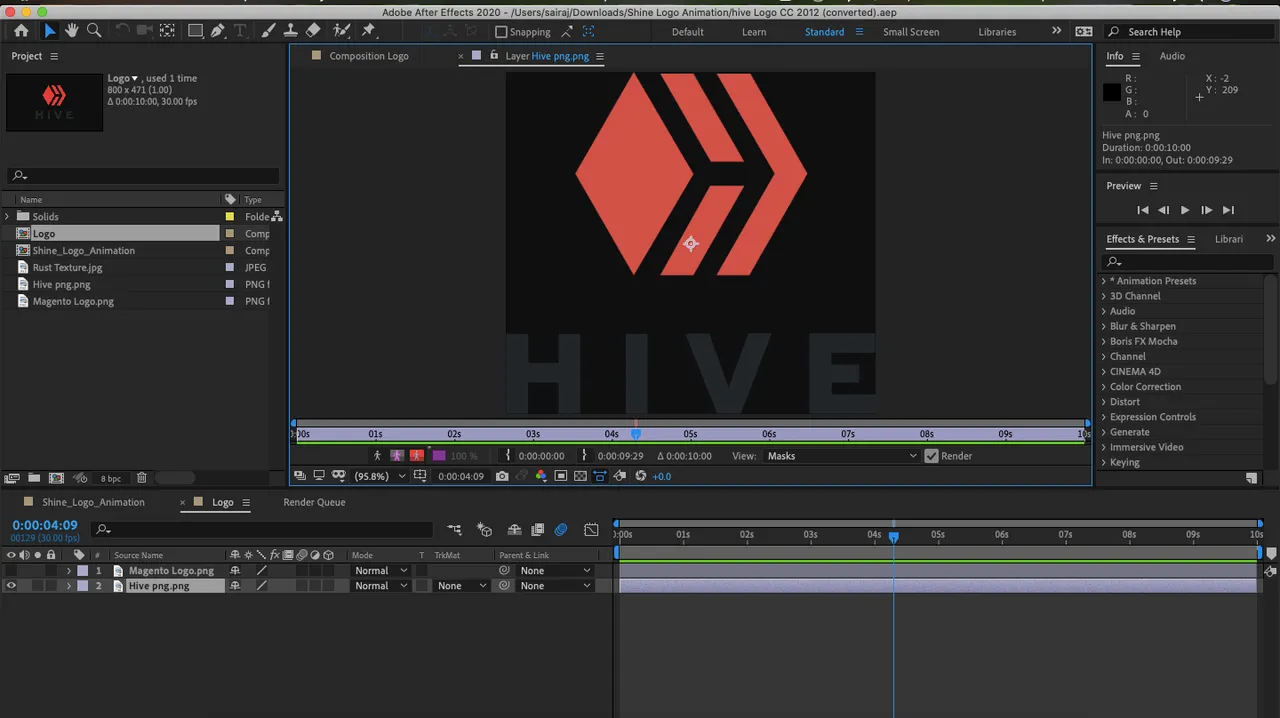Expand the Solids folder in Project panel
Screen dimensions: 1280x718
point(8,217)
